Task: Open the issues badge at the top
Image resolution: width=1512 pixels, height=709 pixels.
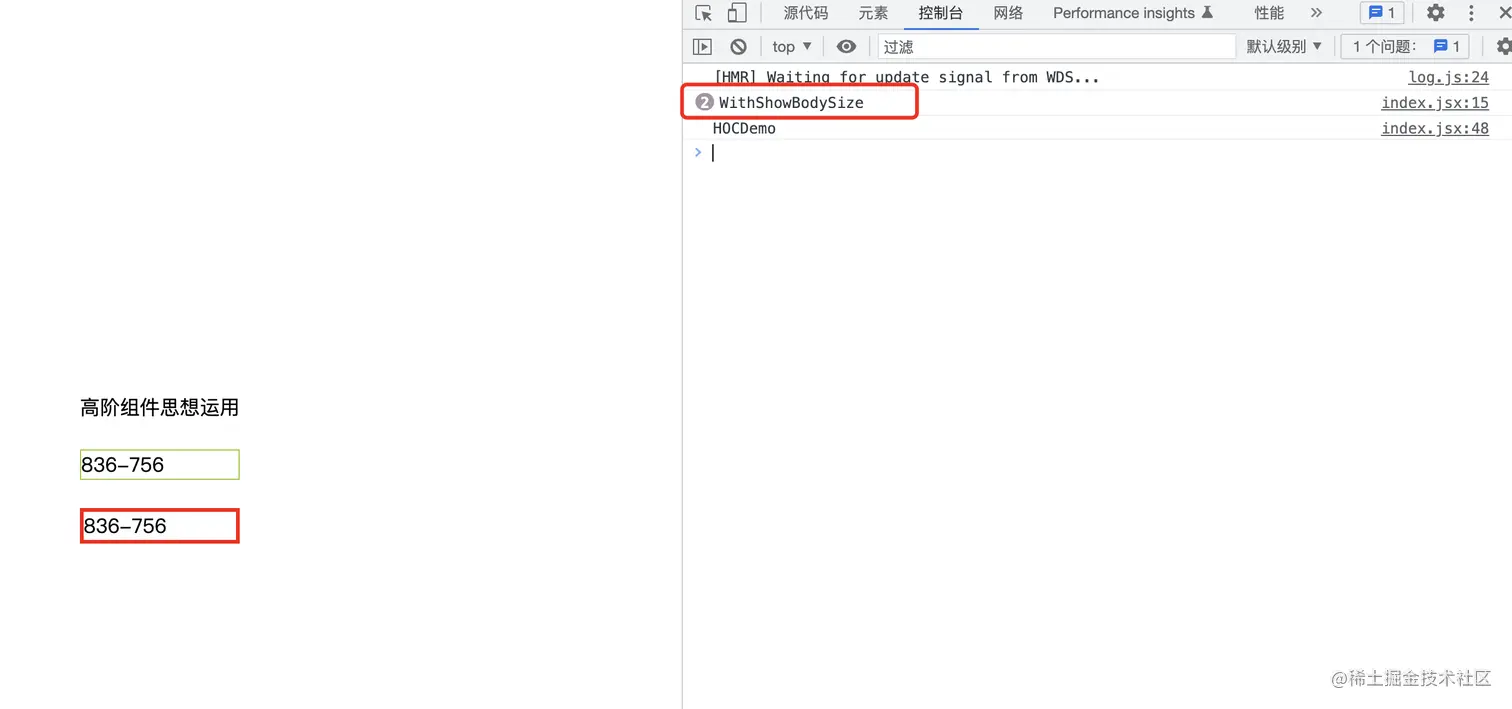Action: pyautogui.click(x=1383, y=13)
